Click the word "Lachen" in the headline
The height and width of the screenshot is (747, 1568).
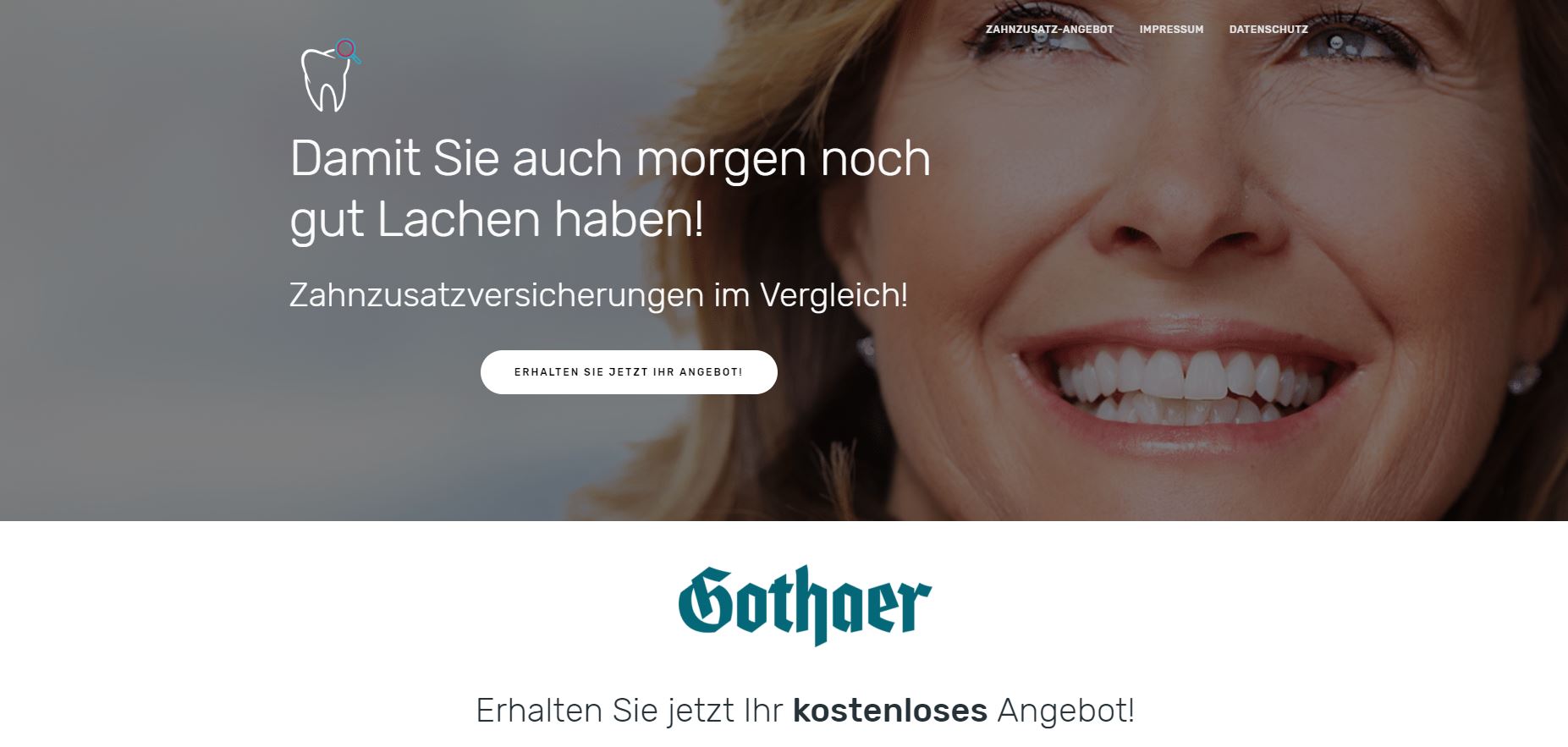(x=458, y=219)
